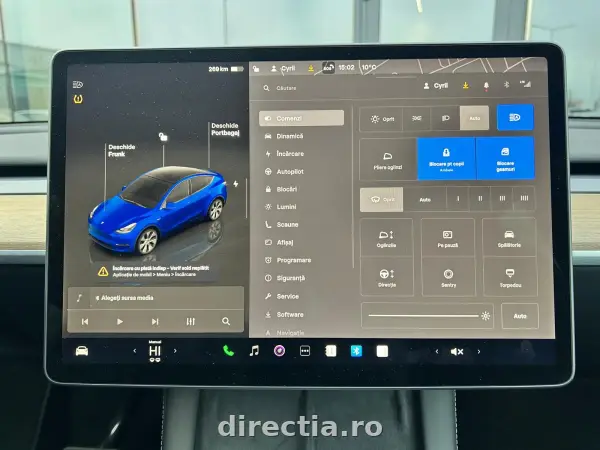This screenshot has width=600, height=450.
Task: Tap the charge port lightning icon
Action: (x=236, y=184)
